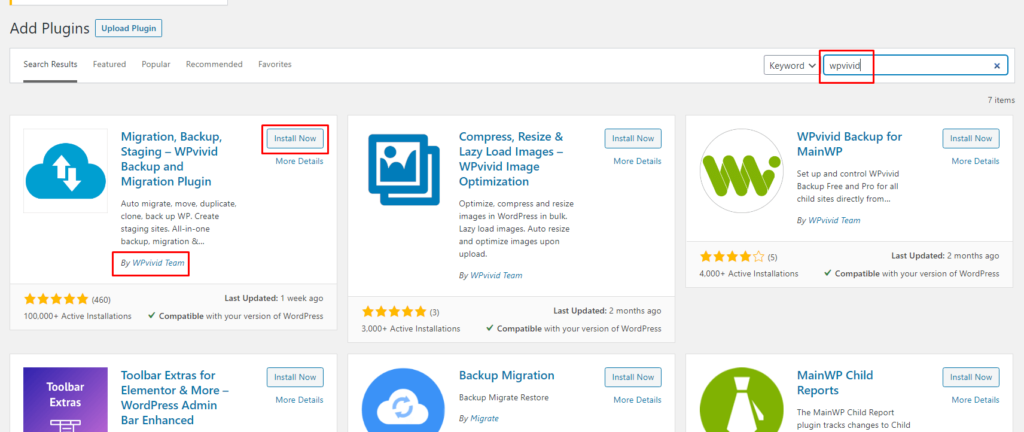Click the Add Plugins page heading

(50, 28)
